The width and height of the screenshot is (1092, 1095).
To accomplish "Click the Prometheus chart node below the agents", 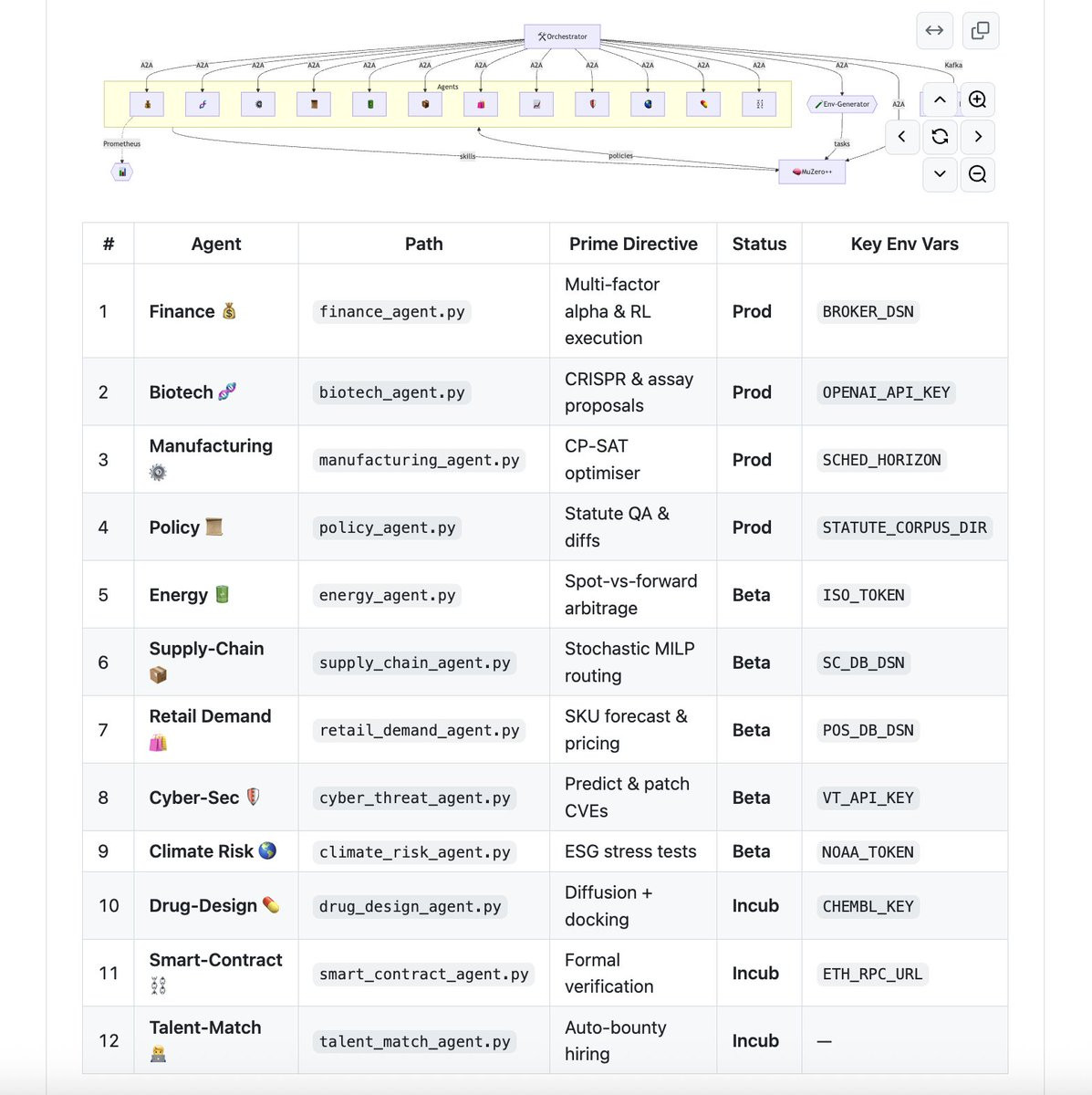I will point(122,172).
